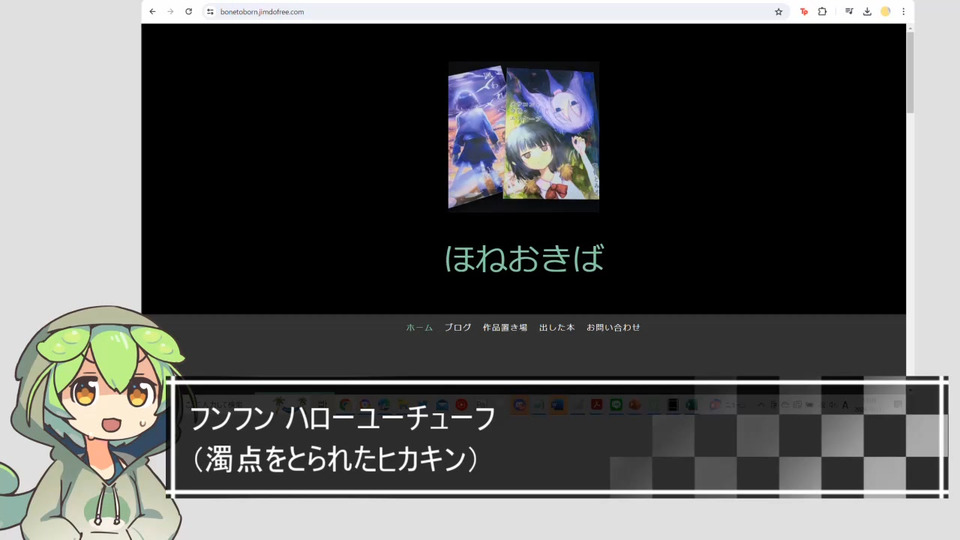Open the ブログ navigation item
The width and height of the screenshot is (960, 540).
tap(458, 328)
